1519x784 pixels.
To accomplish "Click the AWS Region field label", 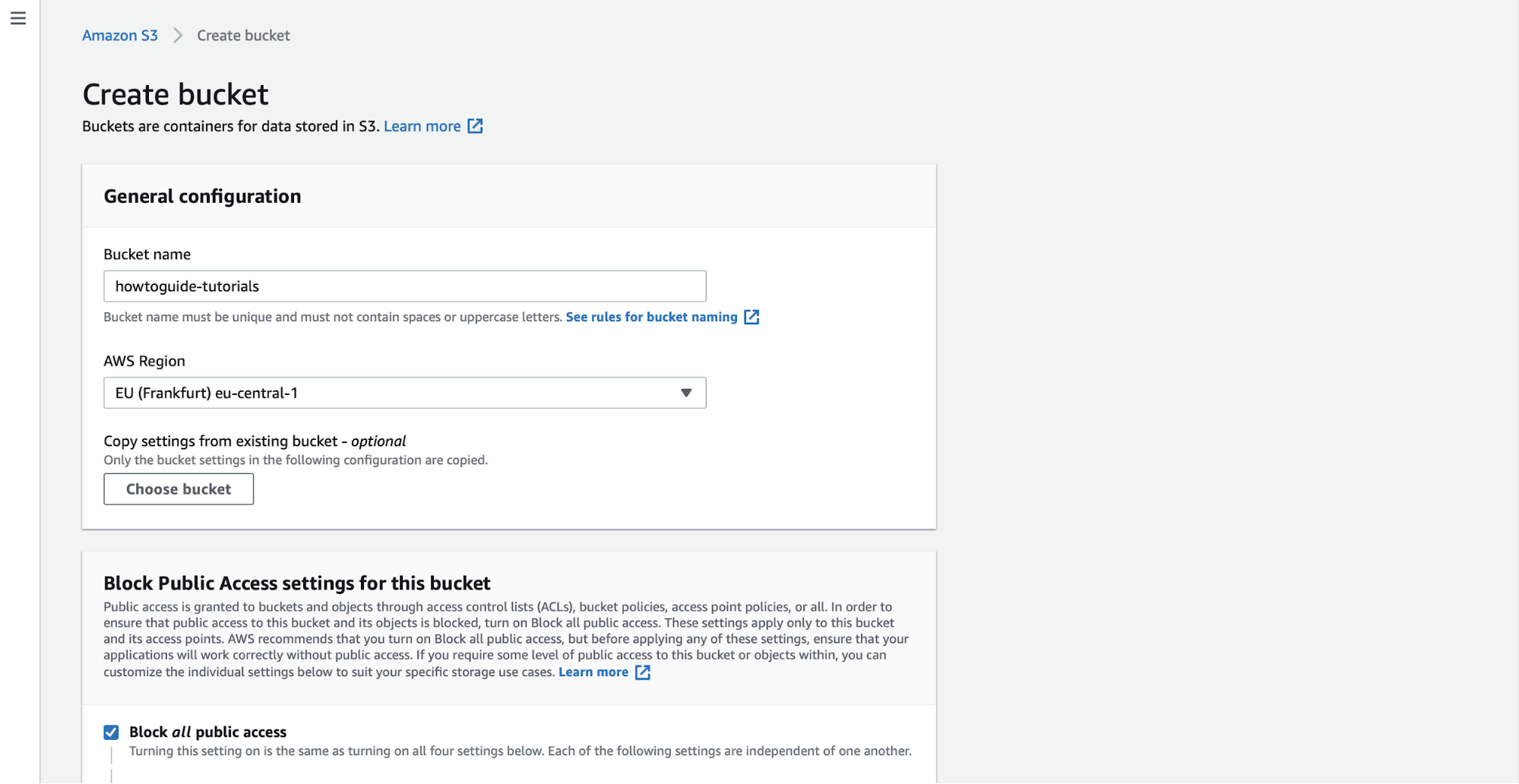I will point(144,362).
